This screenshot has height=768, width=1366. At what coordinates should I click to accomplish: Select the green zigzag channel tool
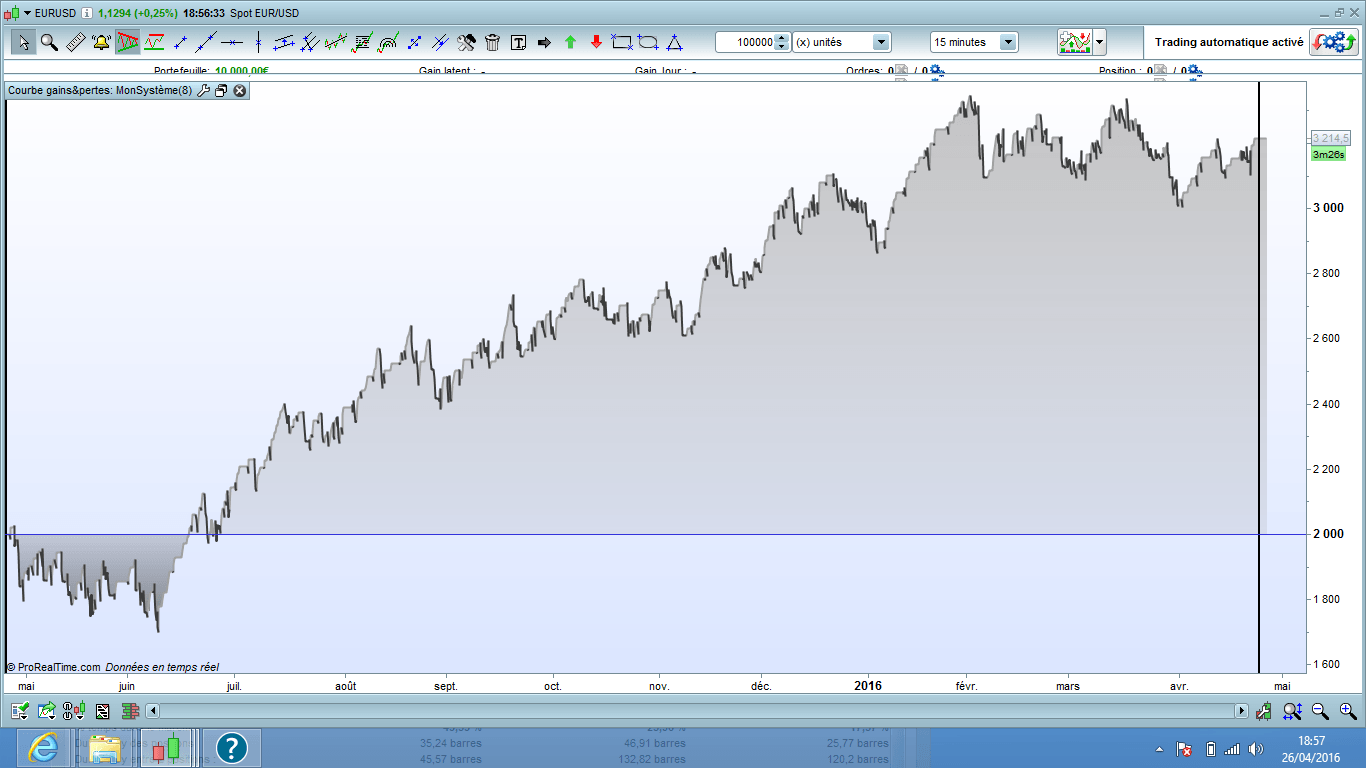[336, 42]
